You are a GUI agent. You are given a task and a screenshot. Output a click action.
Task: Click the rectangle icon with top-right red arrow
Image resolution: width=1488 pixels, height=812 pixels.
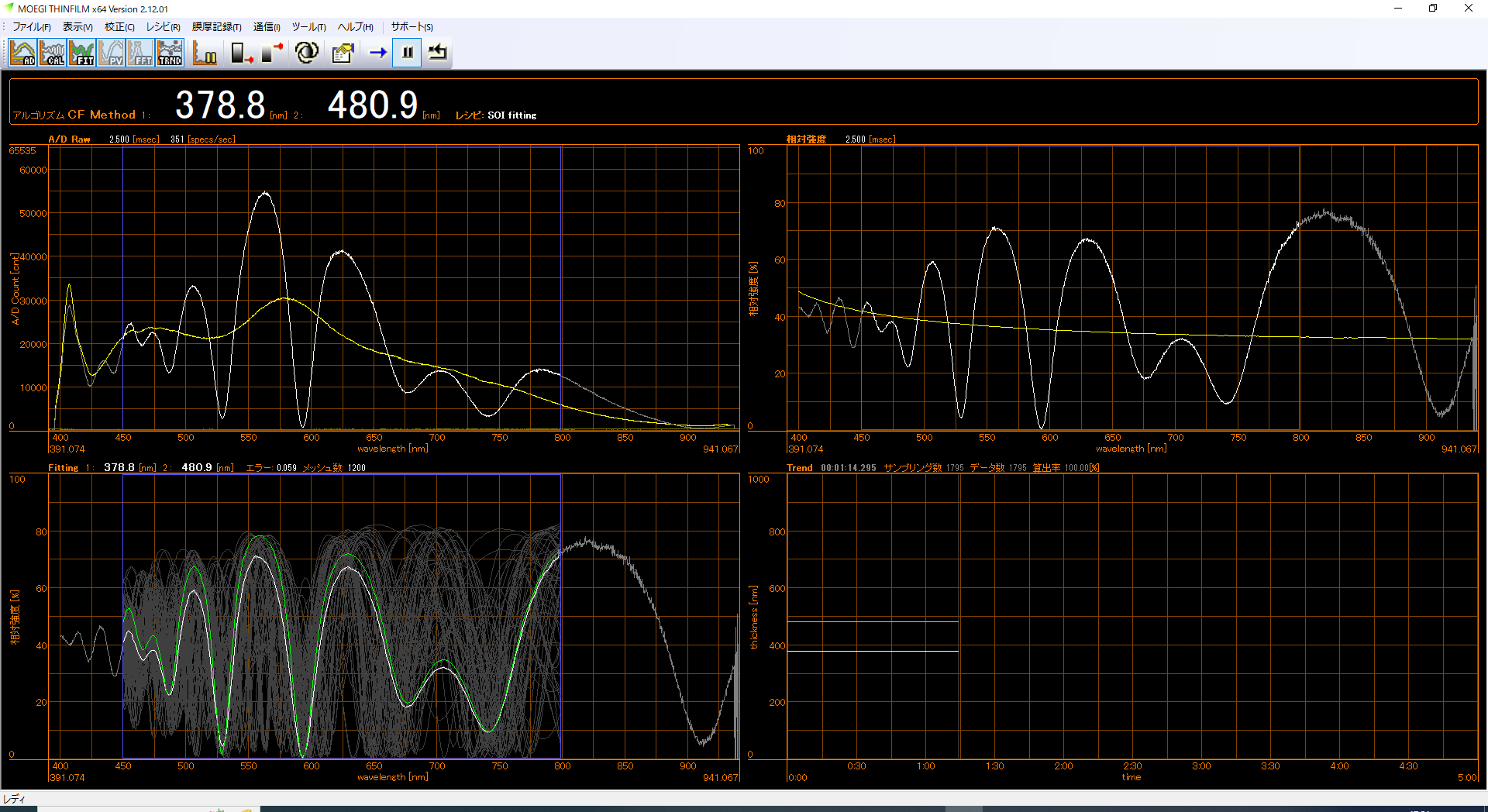tap(272, 53)
